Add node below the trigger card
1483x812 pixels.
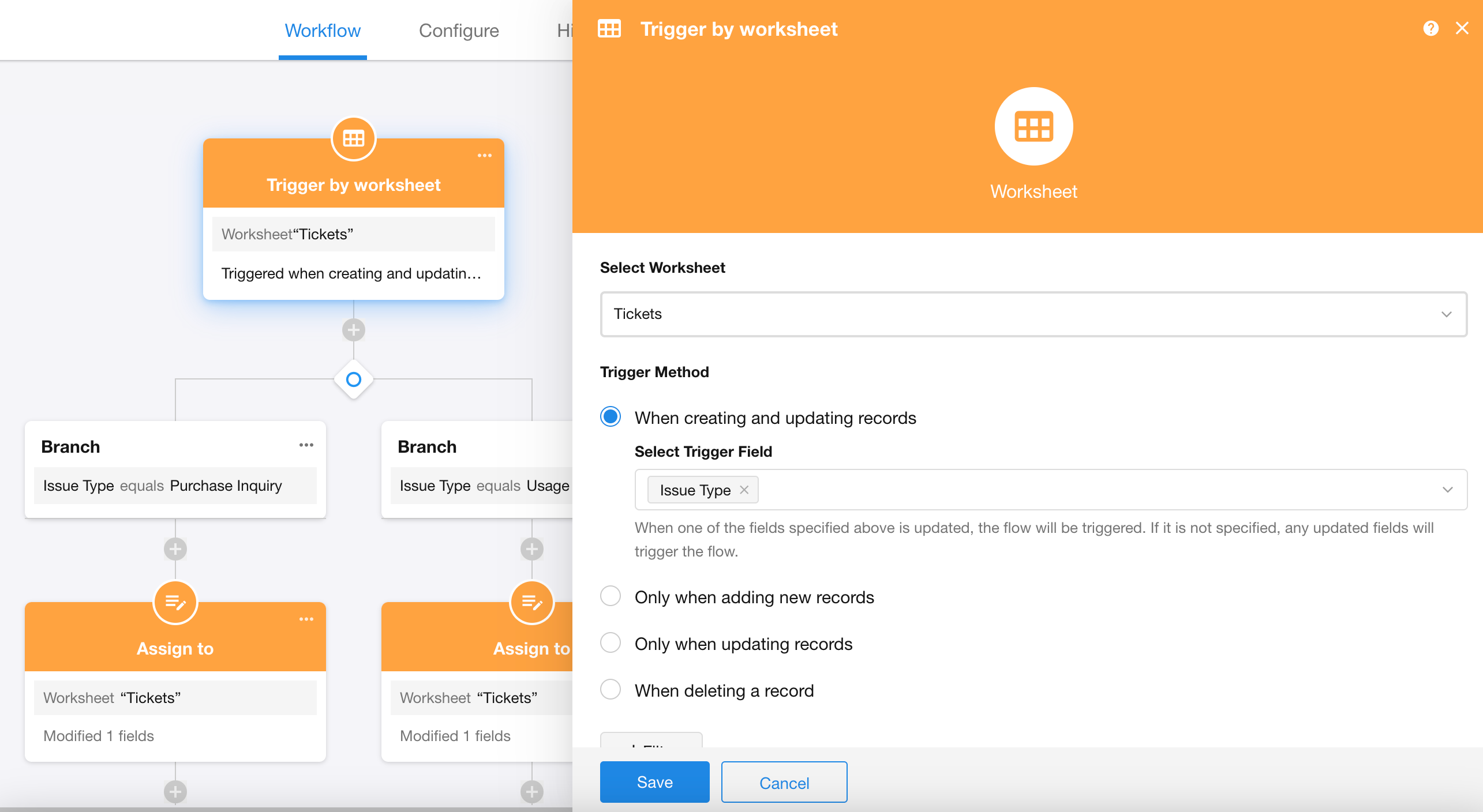[x=353, y=330]
